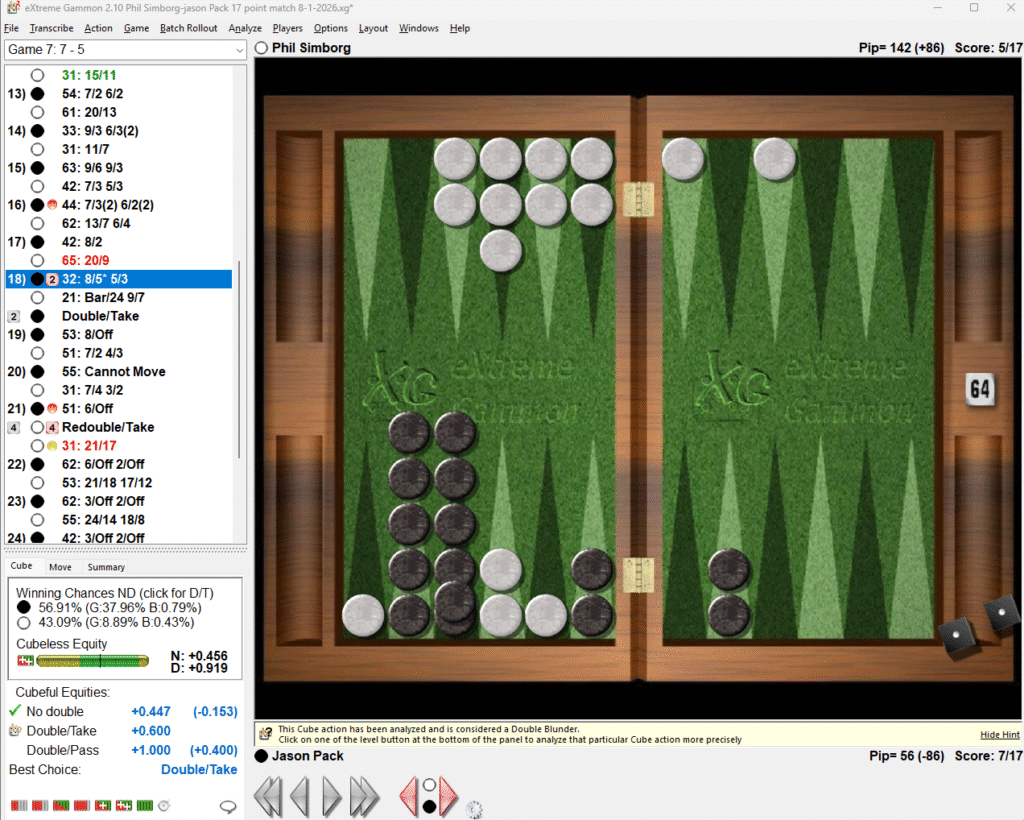Open the comment speech-bubble icon
Viewport: 1024px width, 820px height.
tap(228, 806)
